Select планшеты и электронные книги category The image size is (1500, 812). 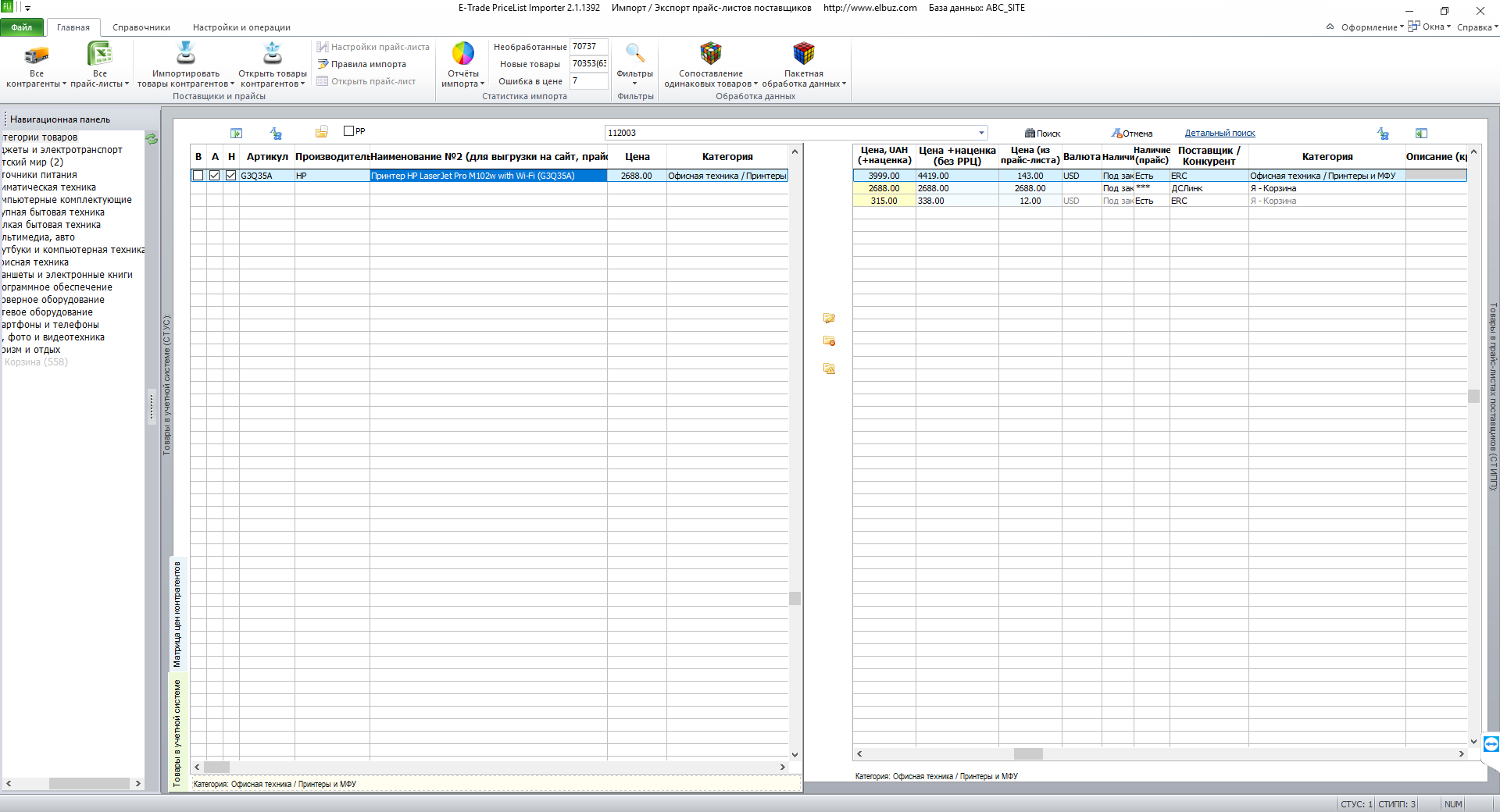[x=67, y=275]
